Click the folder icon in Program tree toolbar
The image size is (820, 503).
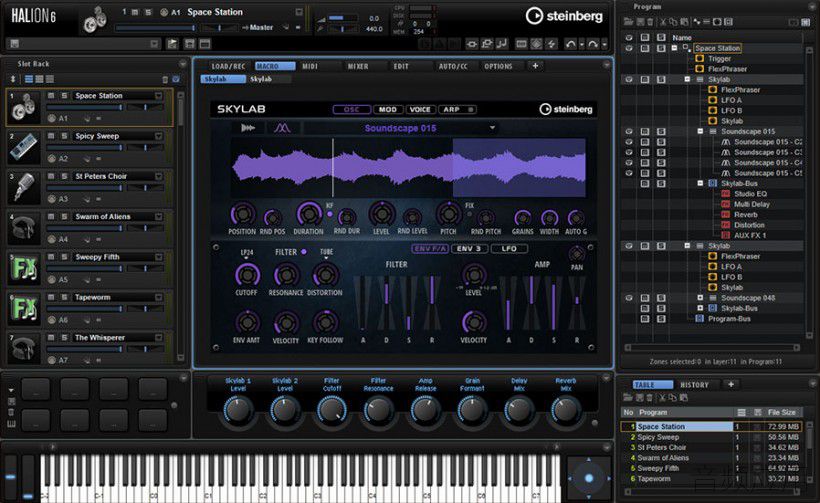click(628, 22)
